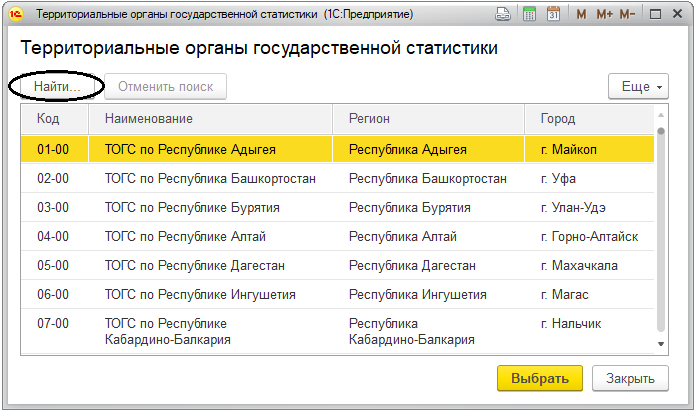Click the M memory button
The height and width of the screenshot is (411, 695).
[581, 15]
